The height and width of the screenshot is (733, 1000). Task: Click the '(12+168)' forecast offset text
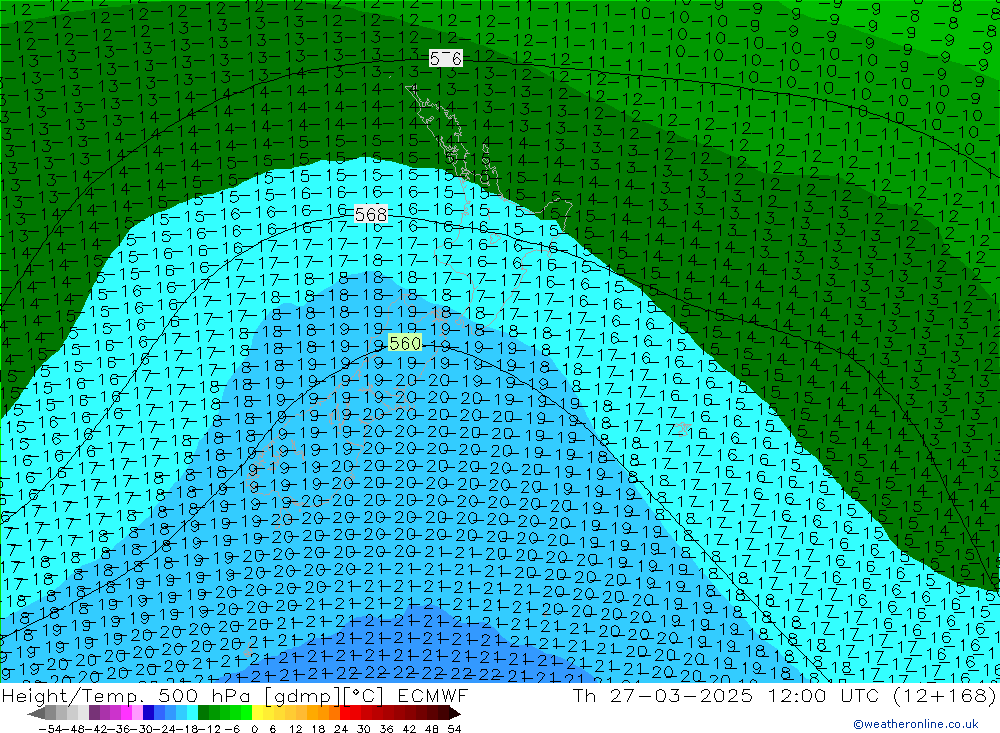pyautogui.click(x=944, y=696)
